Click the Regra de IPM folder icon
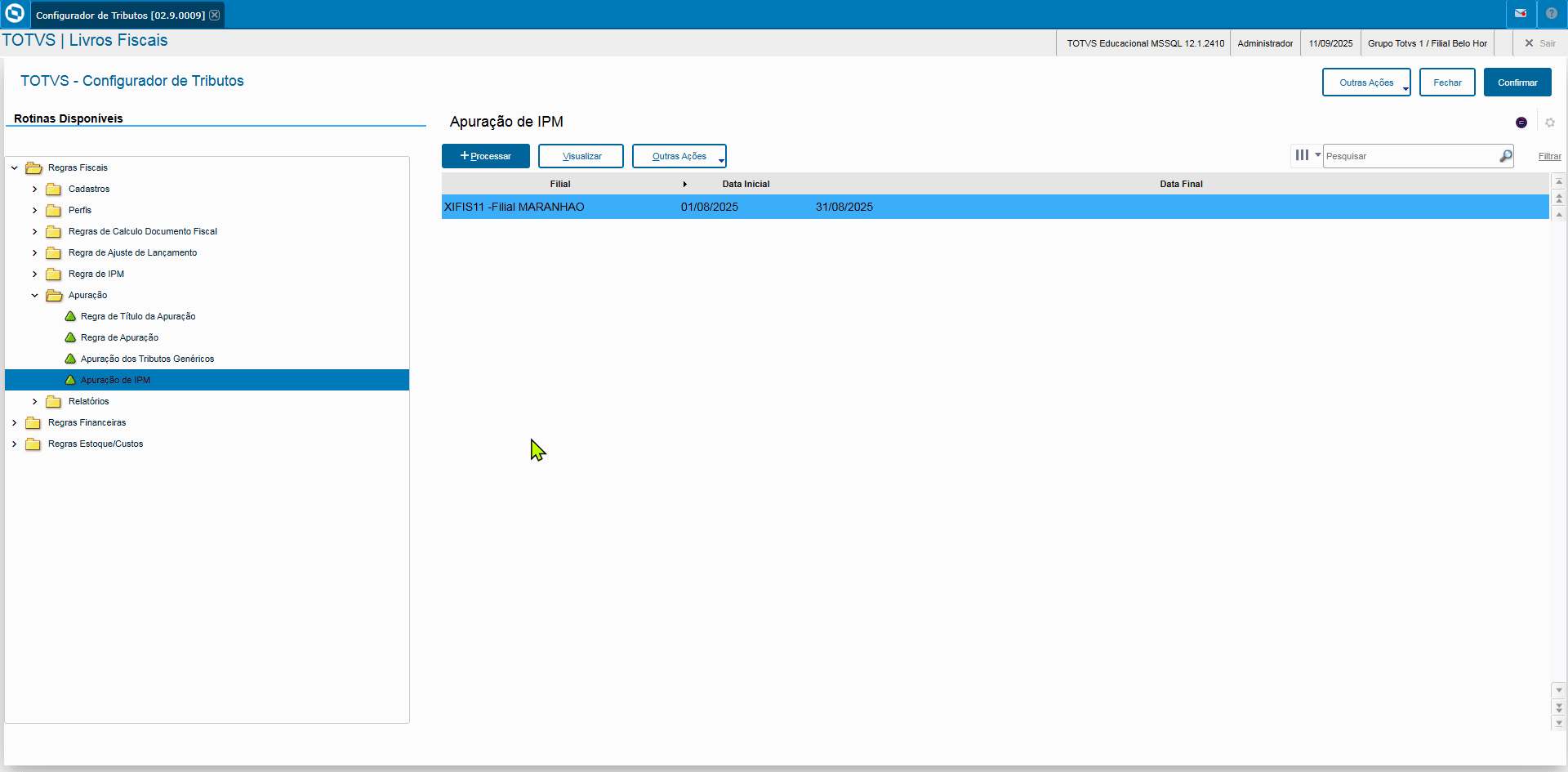Viewport: 1568px width, 772px height. click(x=54, y=274)
